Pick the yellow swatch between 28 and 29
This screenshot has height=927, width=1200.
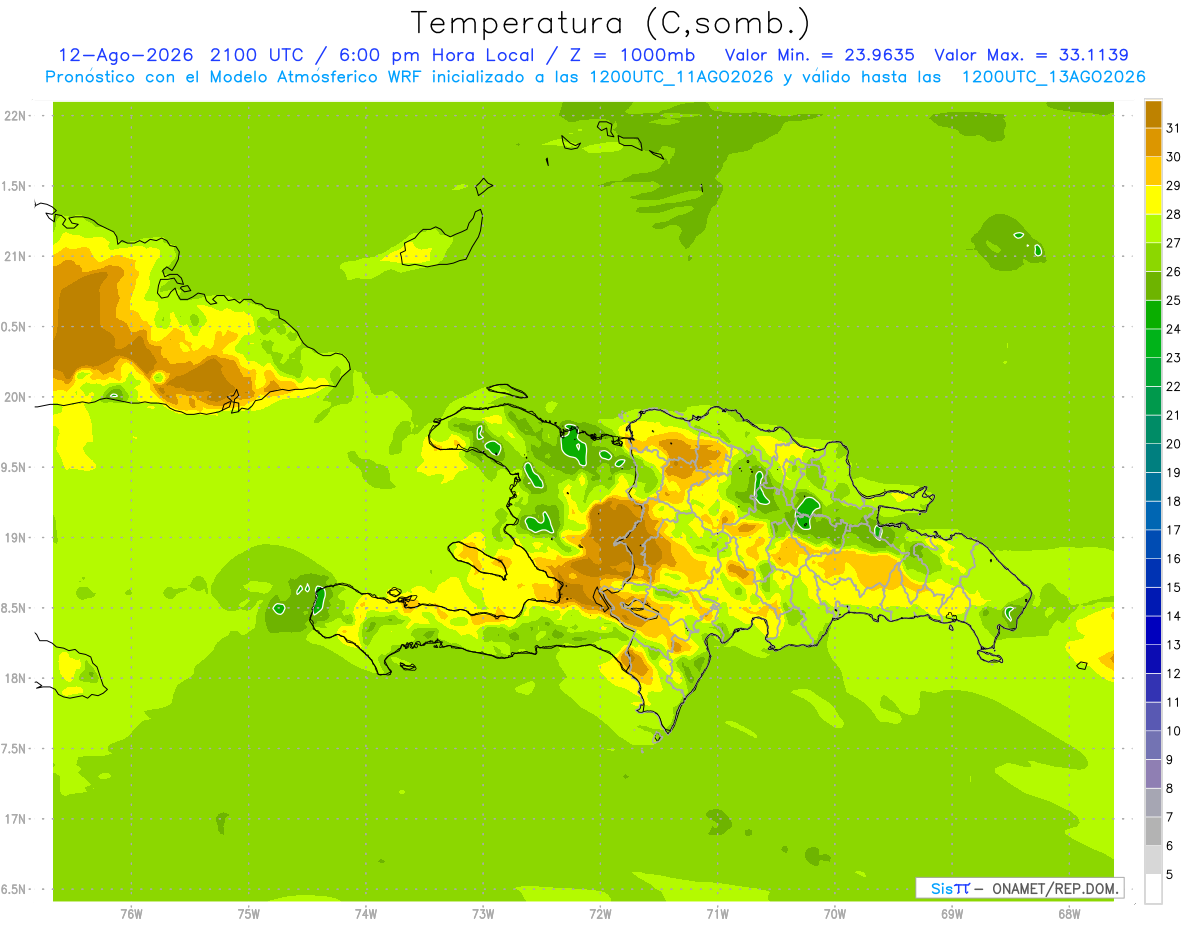point(1153,200)
